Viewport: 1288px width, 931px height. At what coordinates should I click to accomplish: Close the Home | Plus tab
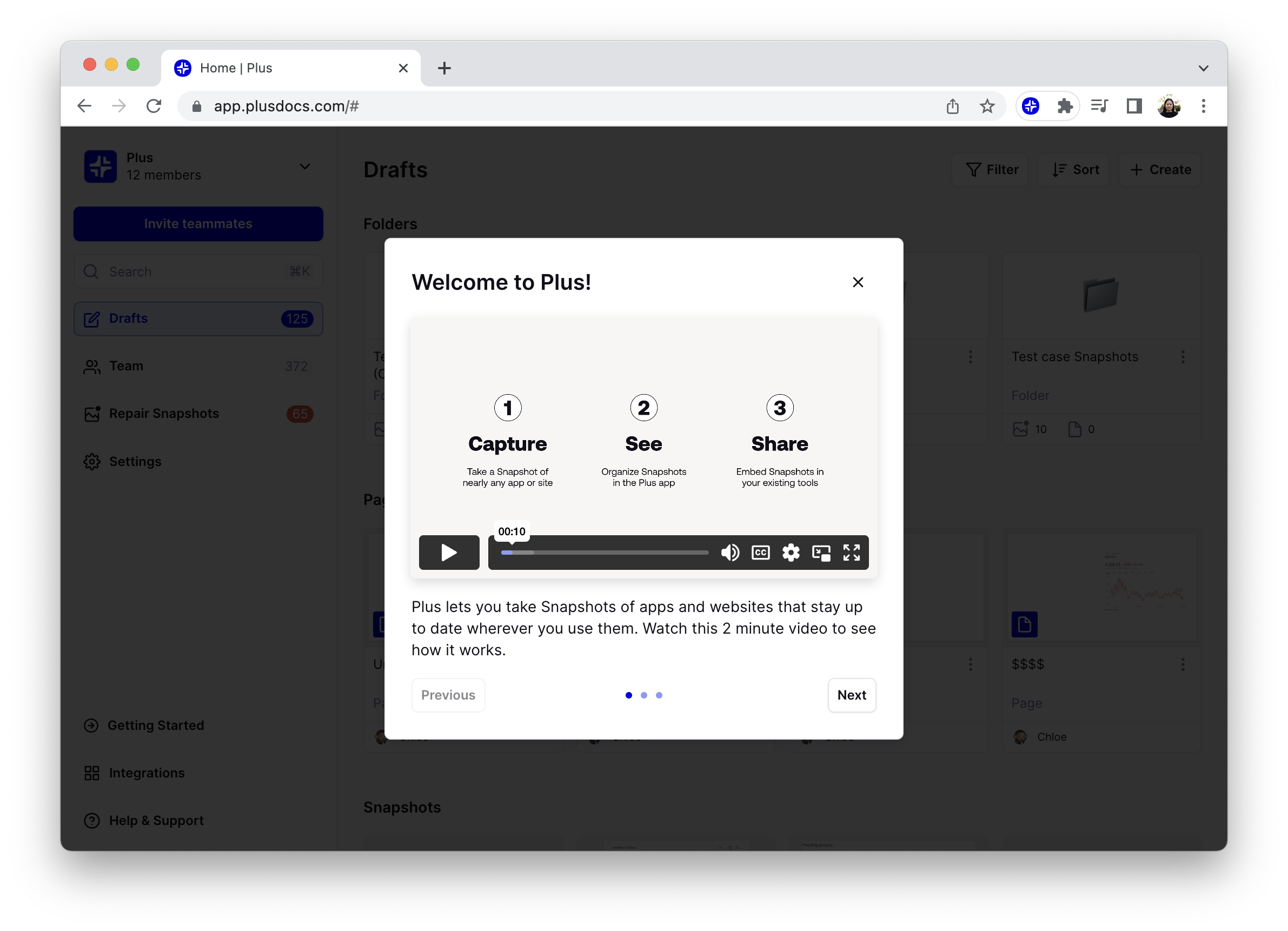coord(403,68)
